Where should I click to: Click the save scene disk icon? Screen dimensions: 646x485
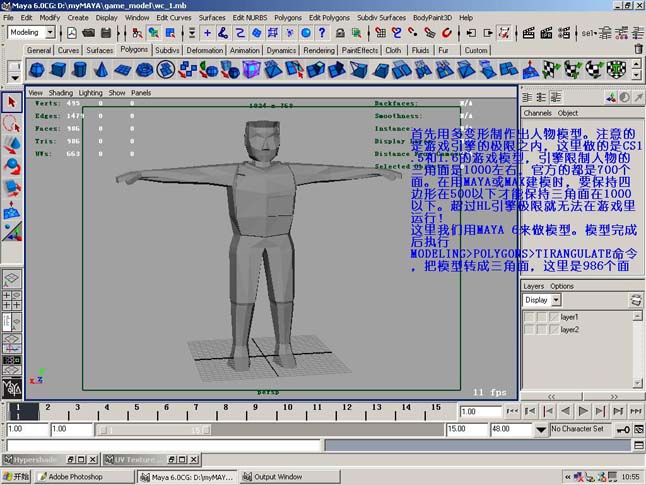pos(106,33)
